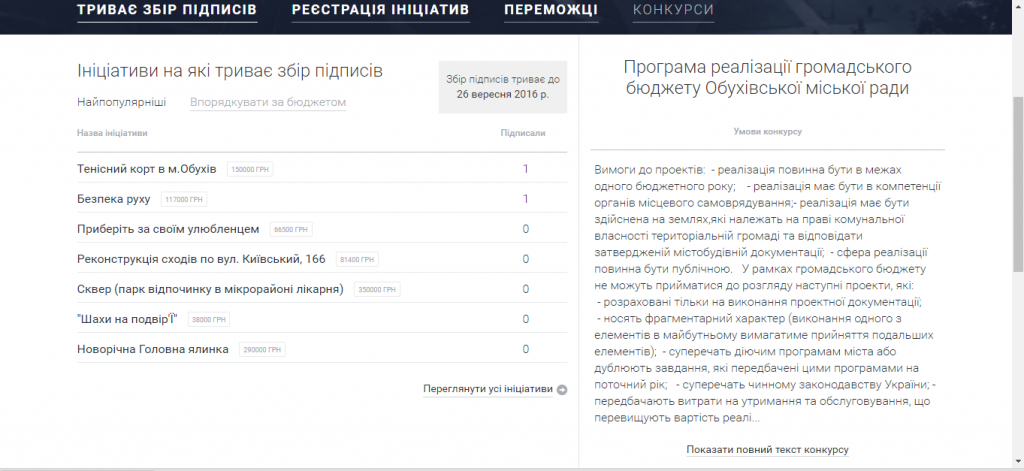Sort initiatives by 'Найпопулярніші'
The image size is (1024, 471).
[x=121, y=102]
